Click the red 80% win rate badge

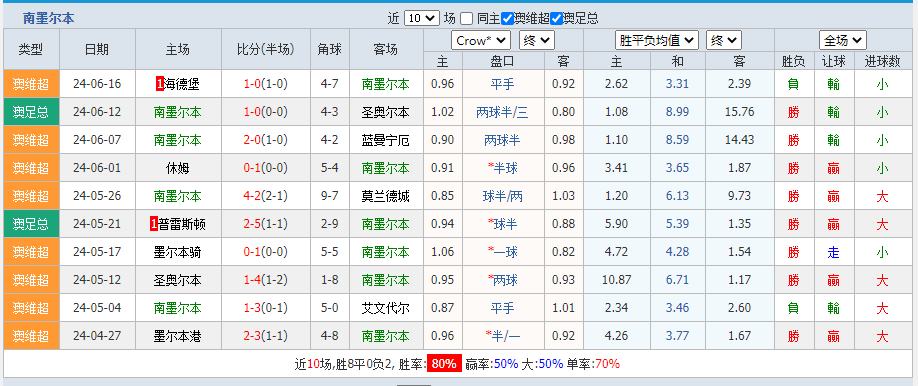444,364
